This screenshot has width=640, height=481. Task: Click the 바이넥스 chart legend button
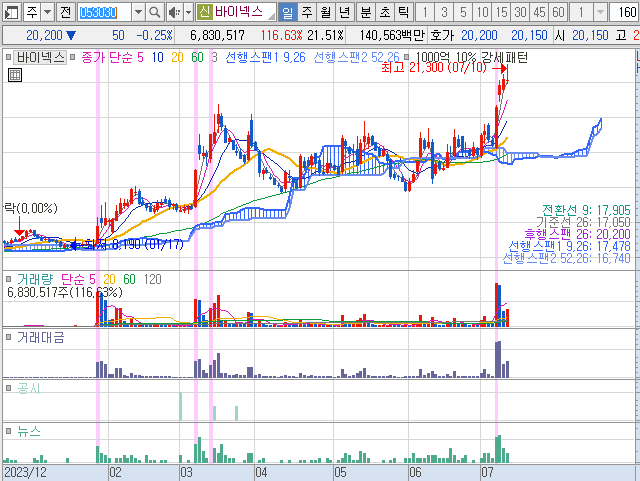coord(40,57)
